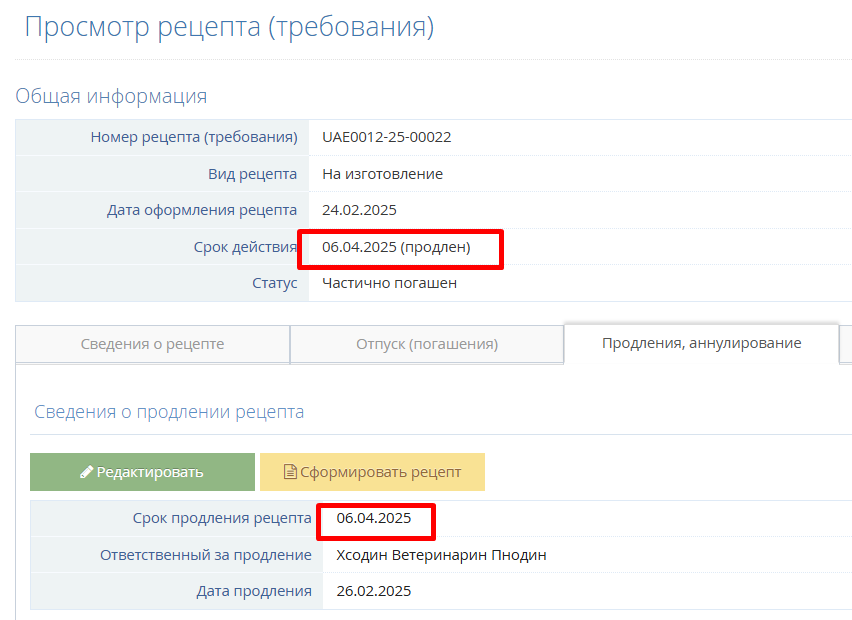The image size is (852, 620).
Task: Click the Частично погашен status value
Action: pyautogui.click(x=389, y=283)
